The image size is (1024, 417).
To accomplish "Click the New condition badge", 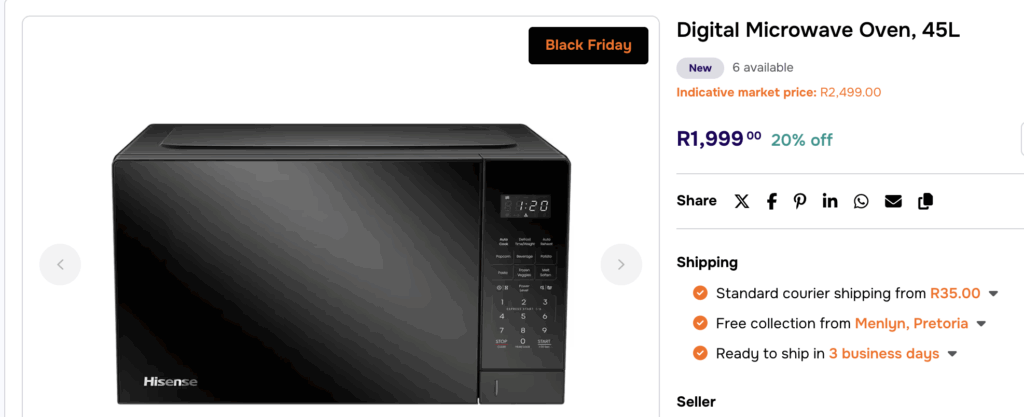I will pos(700,68).
